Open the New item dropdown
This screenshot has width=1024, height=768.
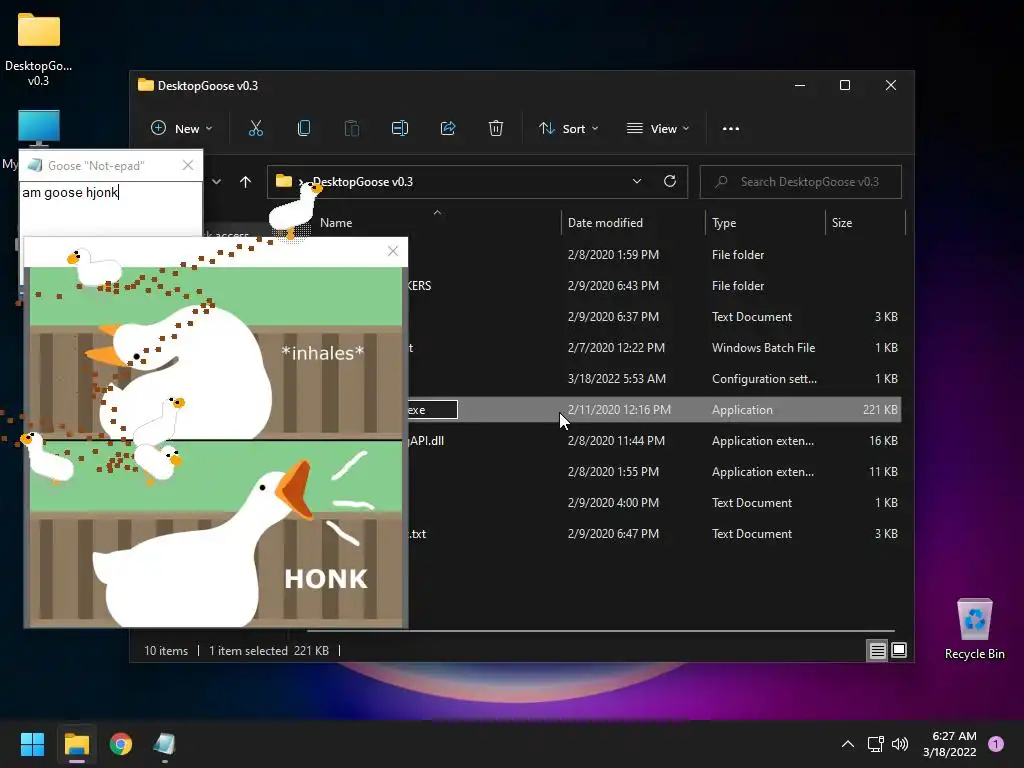pyautogui.click(x=182, y=129)
